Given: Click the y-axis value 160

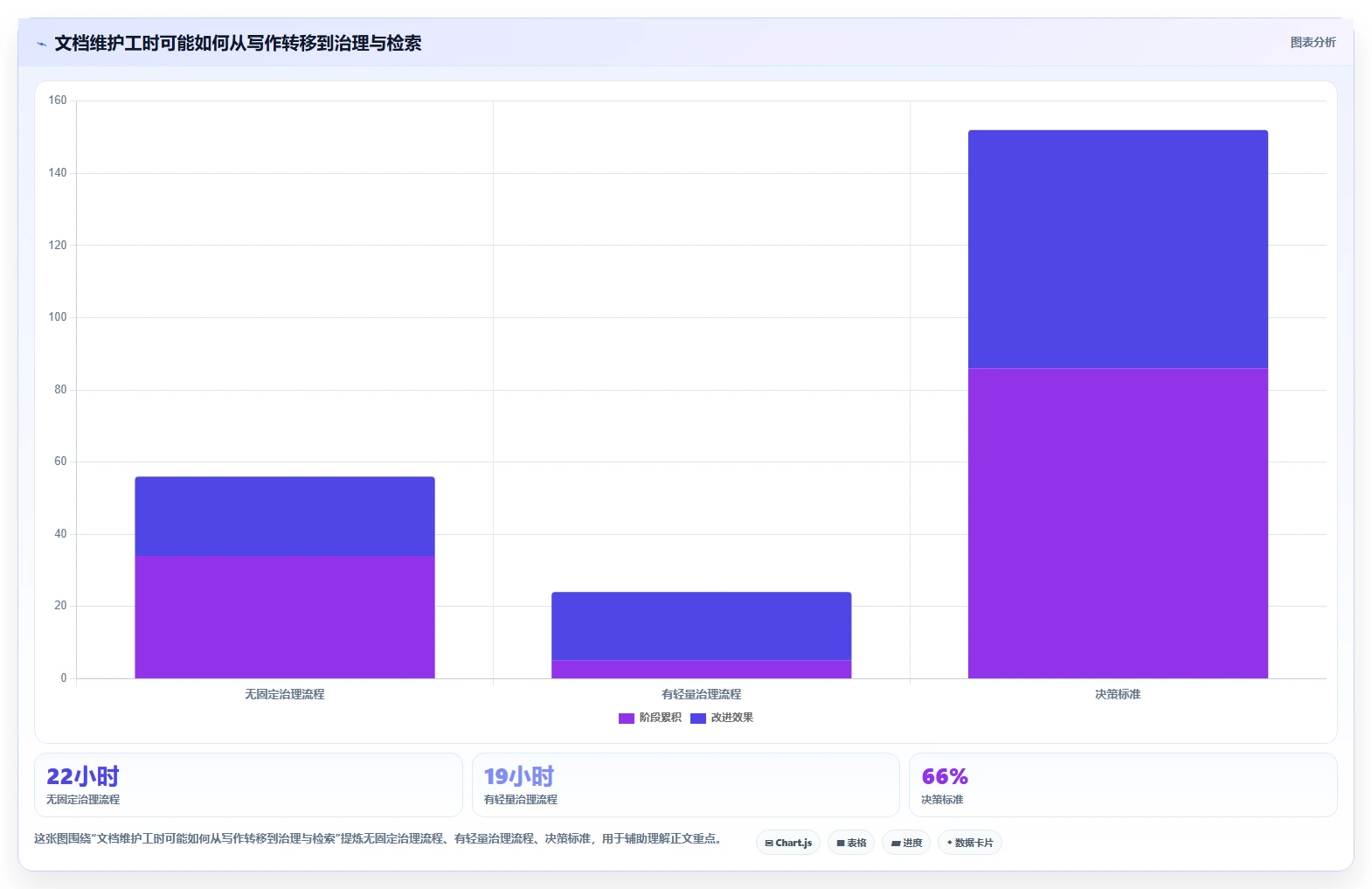Looking at the screenshot, I should pyautogui.click(x=58, y=101).
